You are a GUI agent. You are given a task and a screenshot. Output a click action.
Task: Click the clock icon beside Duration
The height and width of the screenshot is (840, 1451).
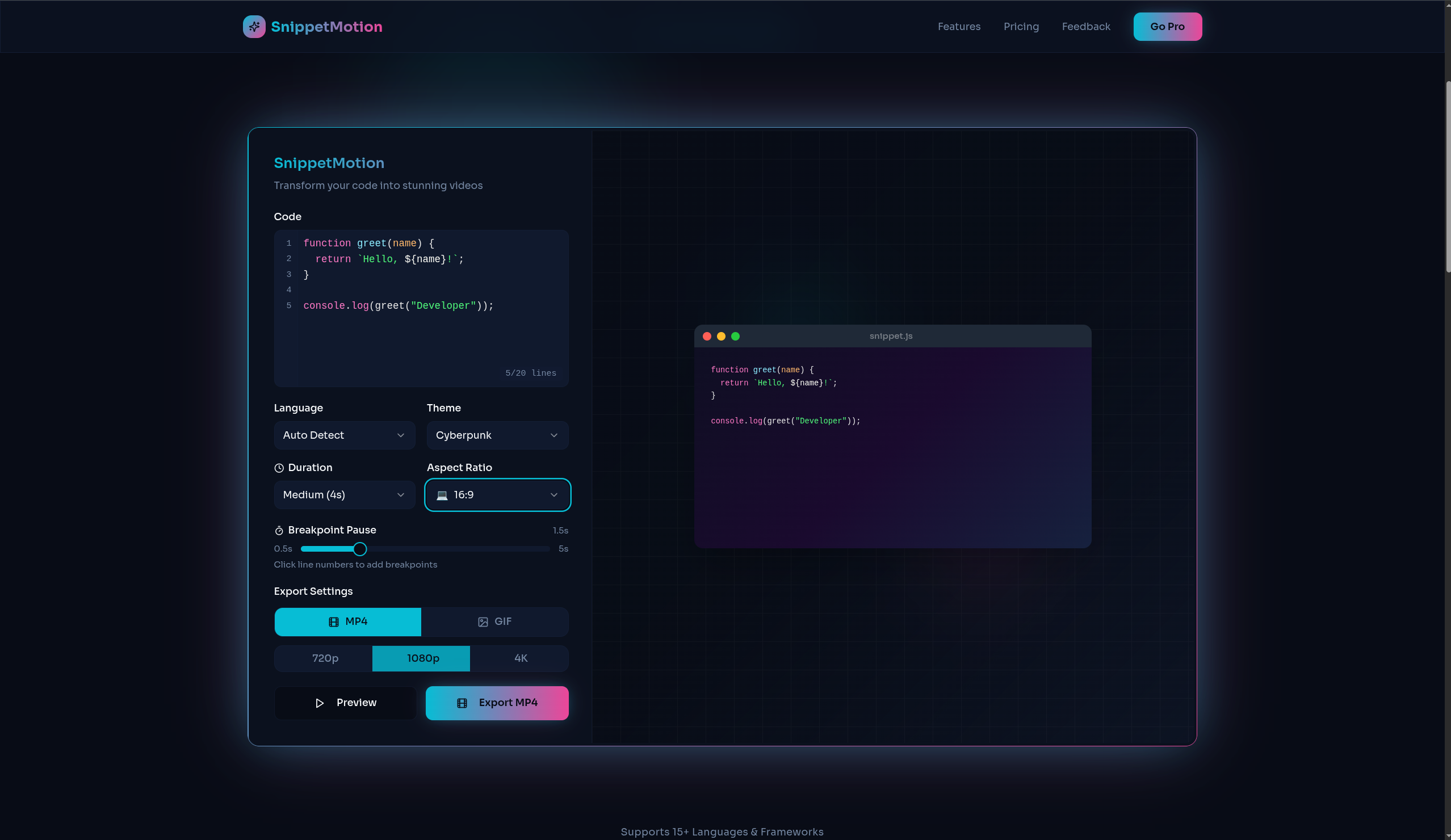(279, 468)
